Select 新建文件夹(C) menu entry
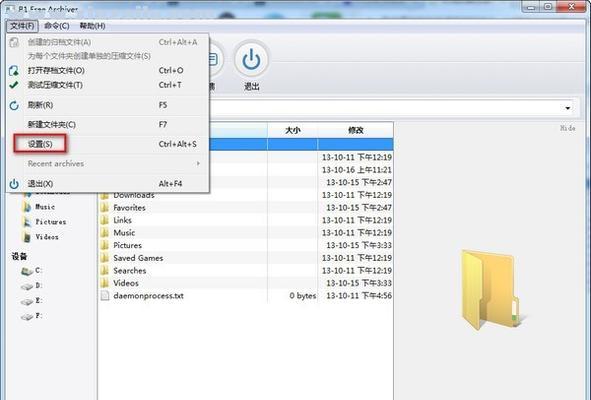This screenshot has width=591, height=400. [x=108, y=125]
